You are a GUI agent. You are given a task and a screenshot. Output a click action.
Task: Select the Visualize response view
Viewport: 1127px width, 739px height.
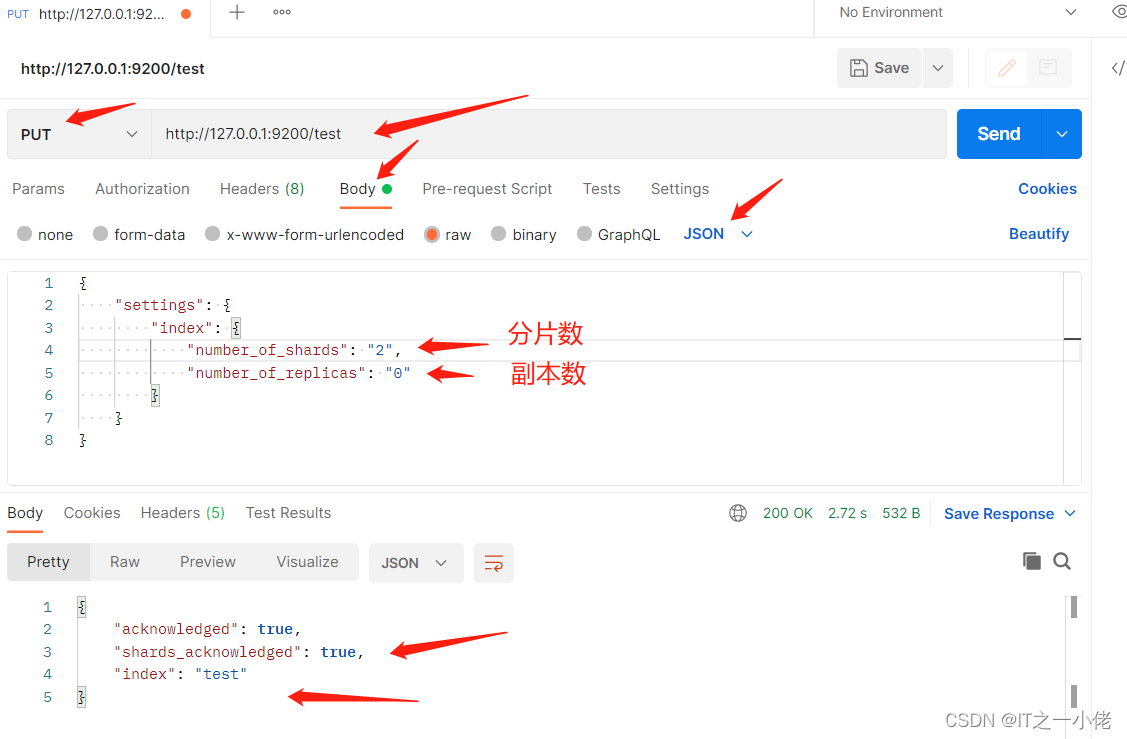(307, 562)
